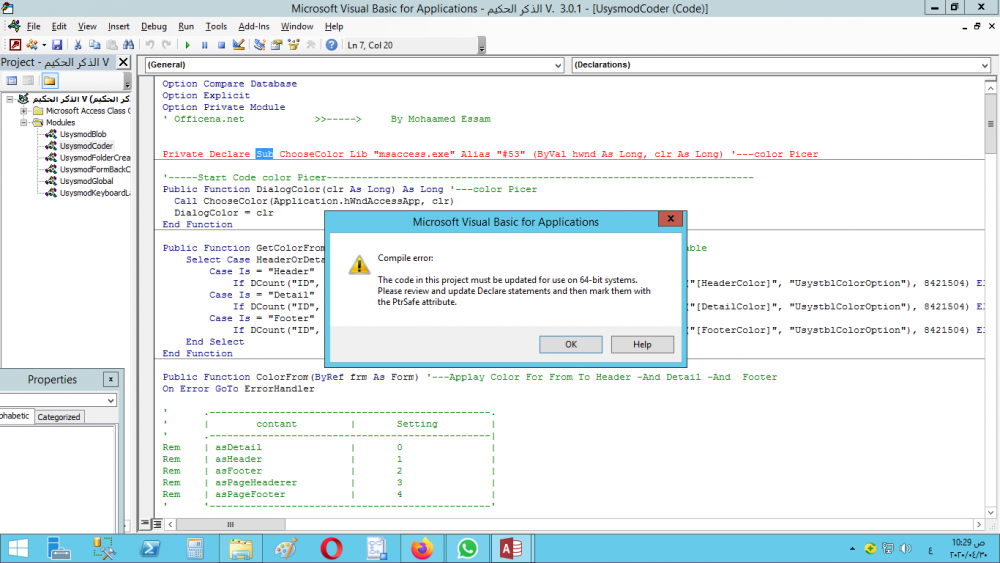
Task: Toggle Folders button in Project pane
Action: [50, 81]
